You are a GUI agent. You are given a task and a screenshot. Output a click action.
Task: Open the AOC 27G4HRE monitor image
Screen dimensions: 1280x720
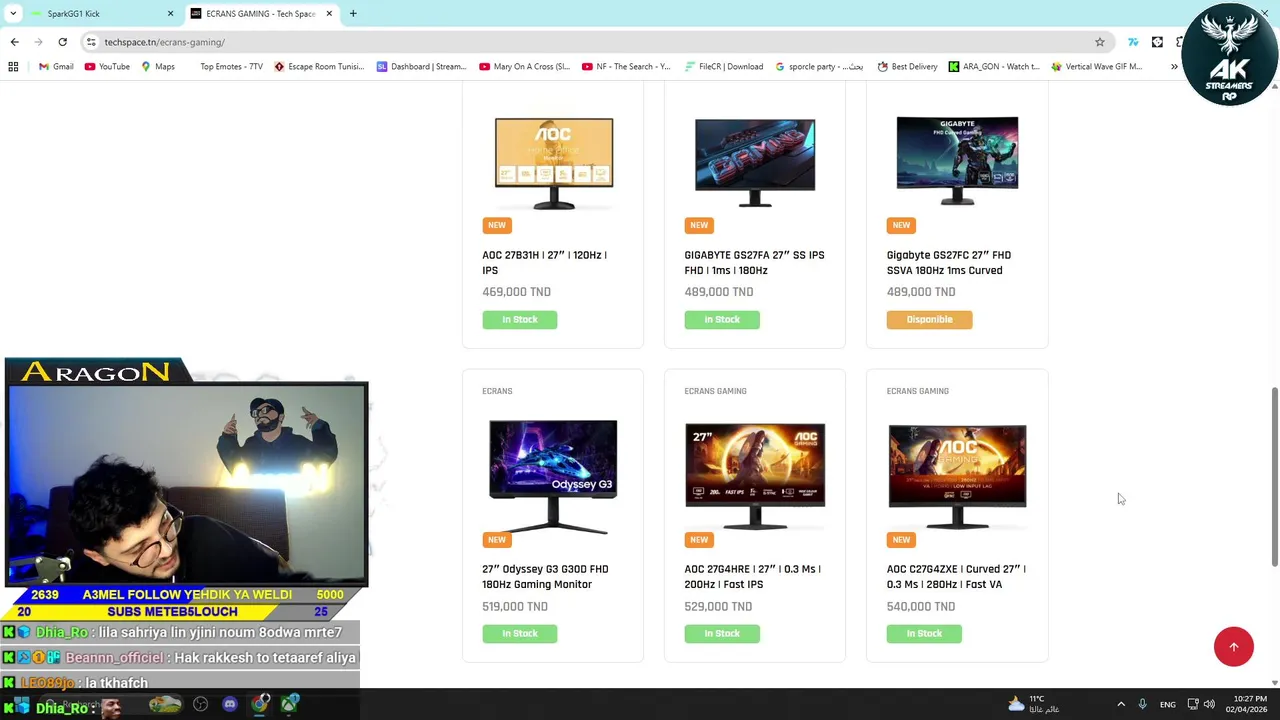755,476
